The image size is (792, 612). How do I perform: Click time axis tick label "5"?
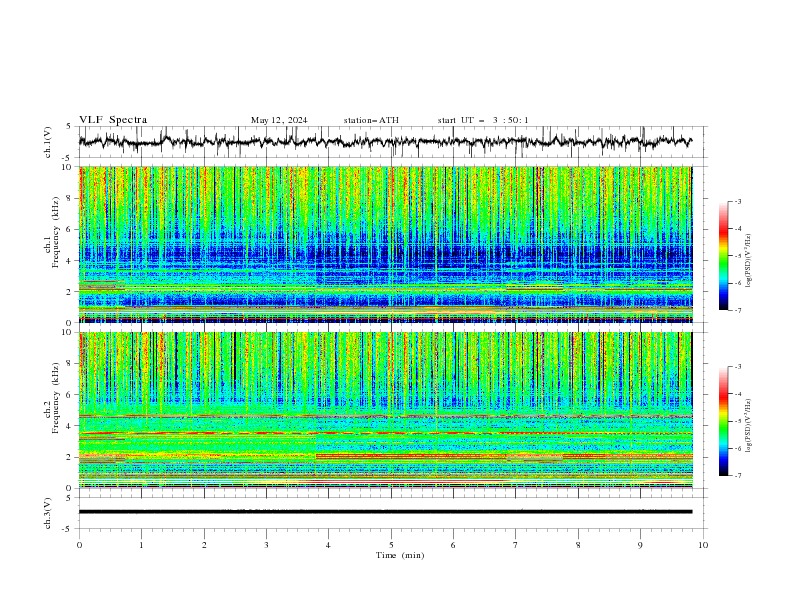[x=391, y=545]
